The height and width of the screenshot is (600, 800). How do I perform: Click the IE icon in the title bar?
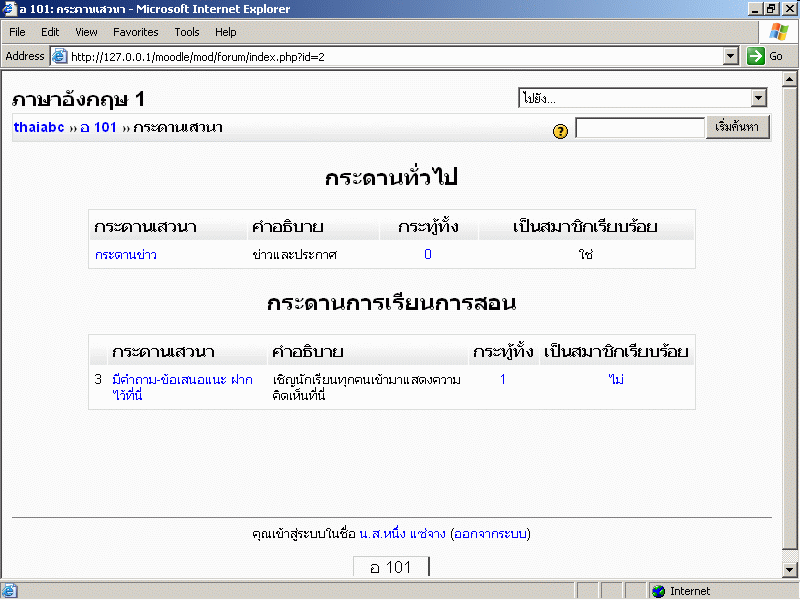9,9
